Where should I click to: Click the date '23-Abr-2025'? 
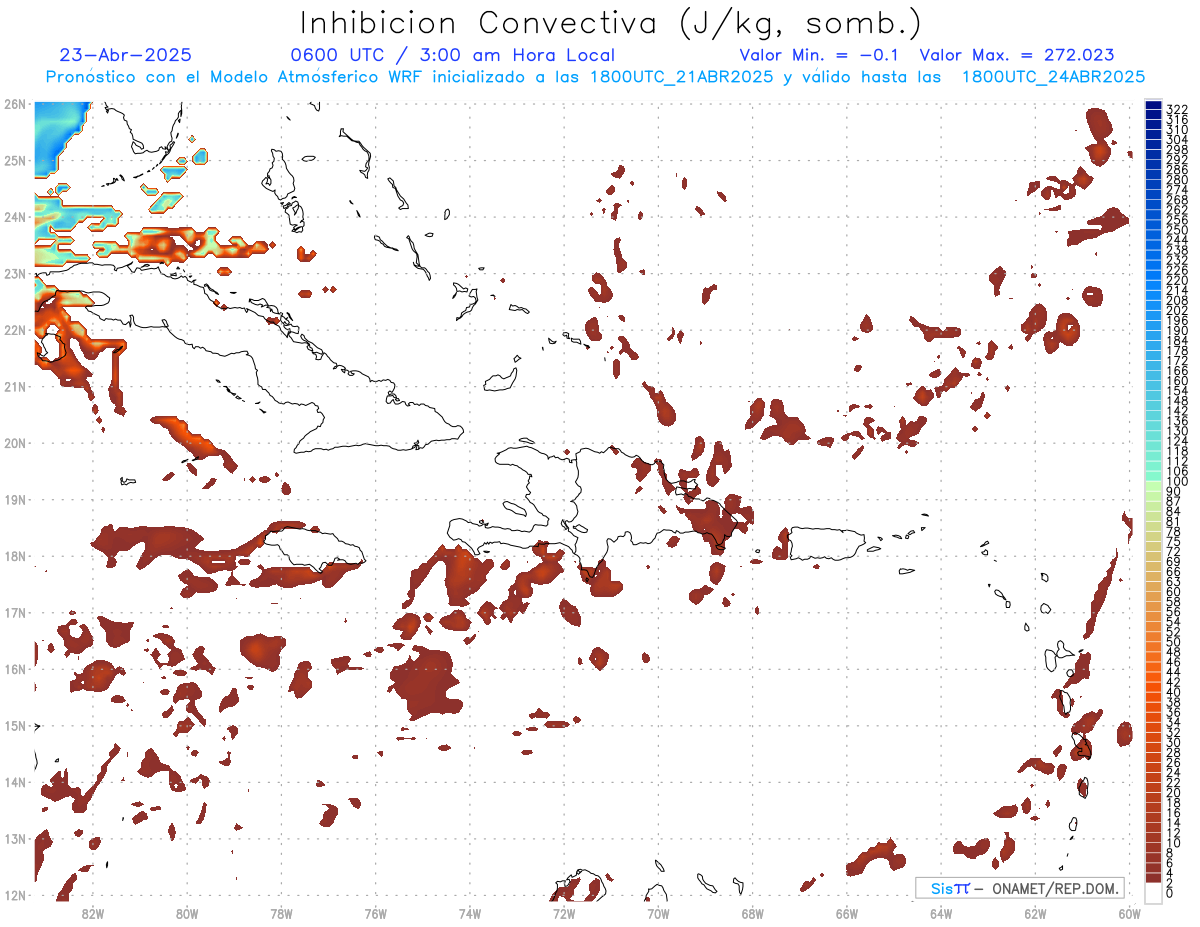pos(126,55)
